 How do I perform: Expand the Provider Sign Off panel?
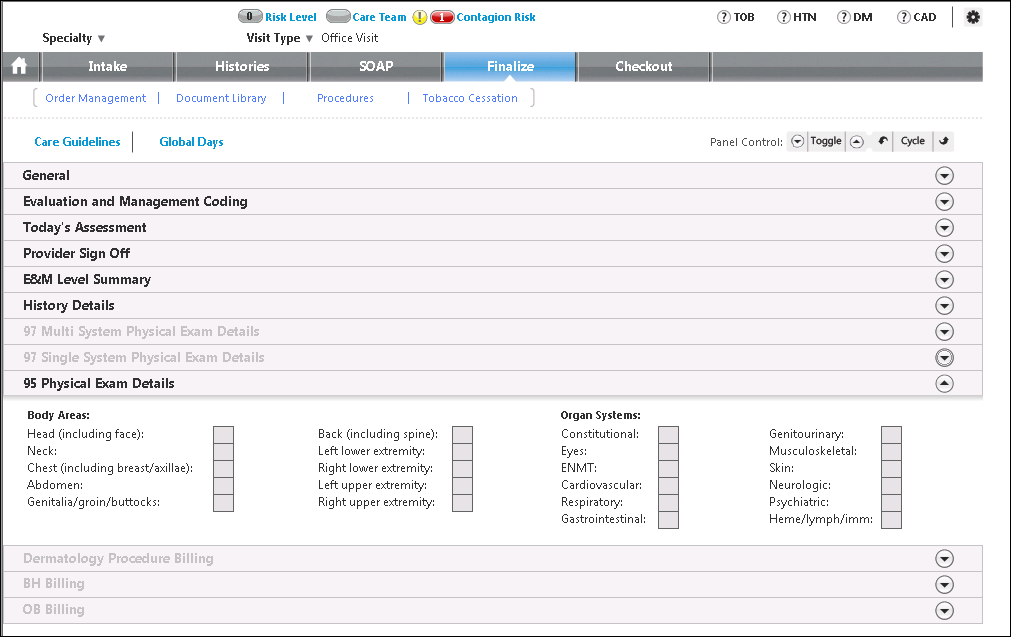click(x=945, y=254)
